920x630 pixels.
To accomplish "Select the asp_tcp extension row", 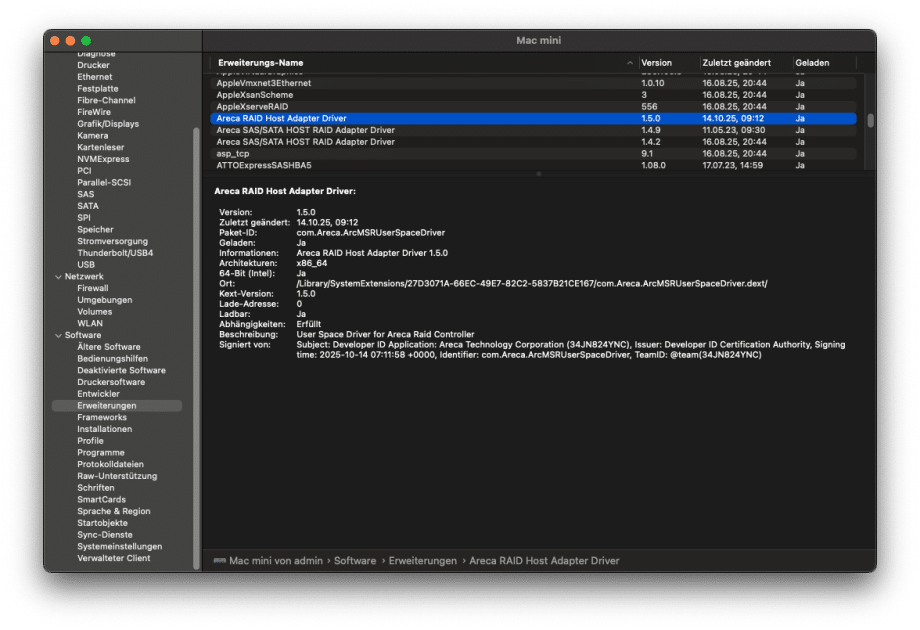I will click(x=533, y=154).
